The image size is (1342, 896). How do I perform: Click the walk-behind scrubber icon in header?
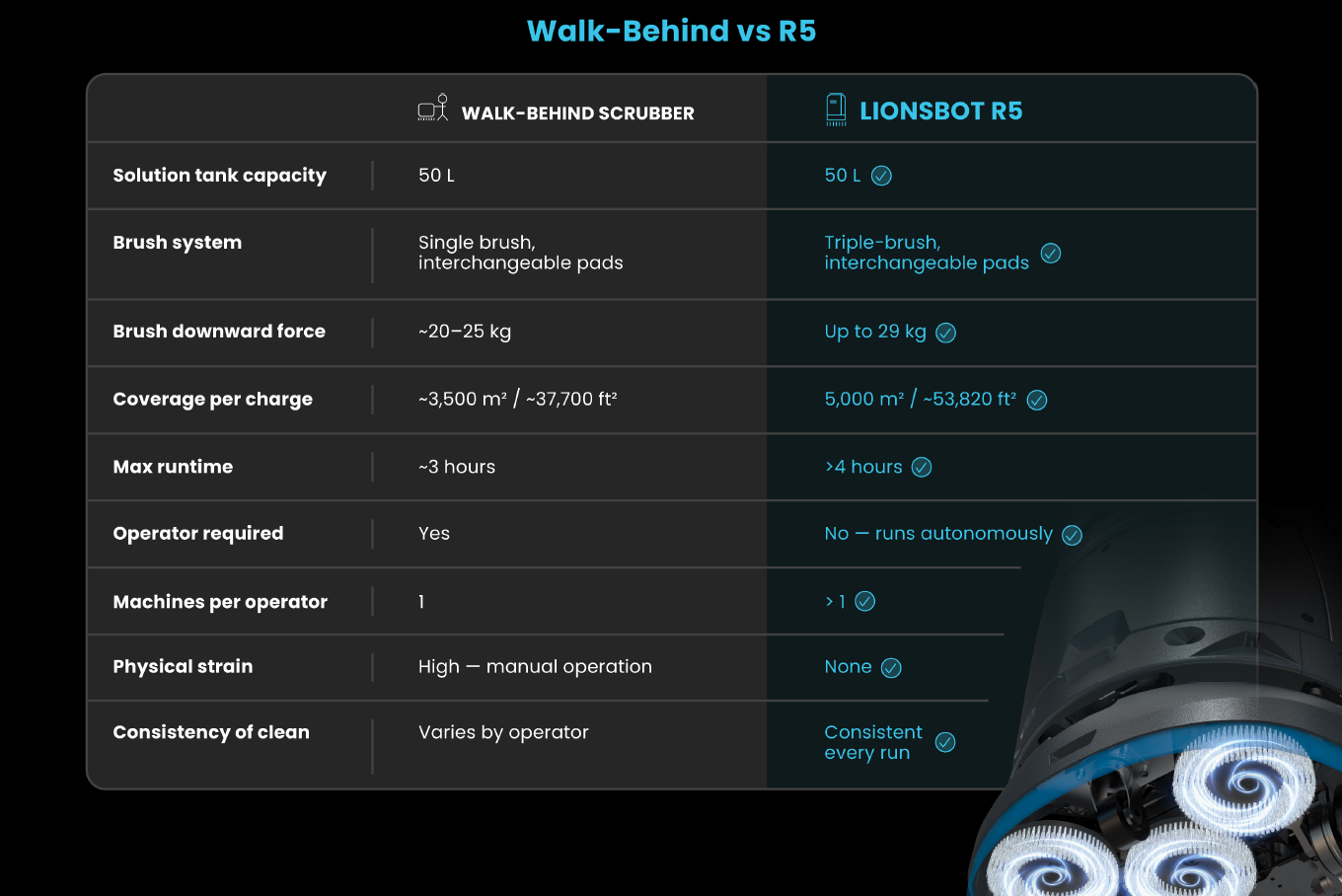[432, 109]
